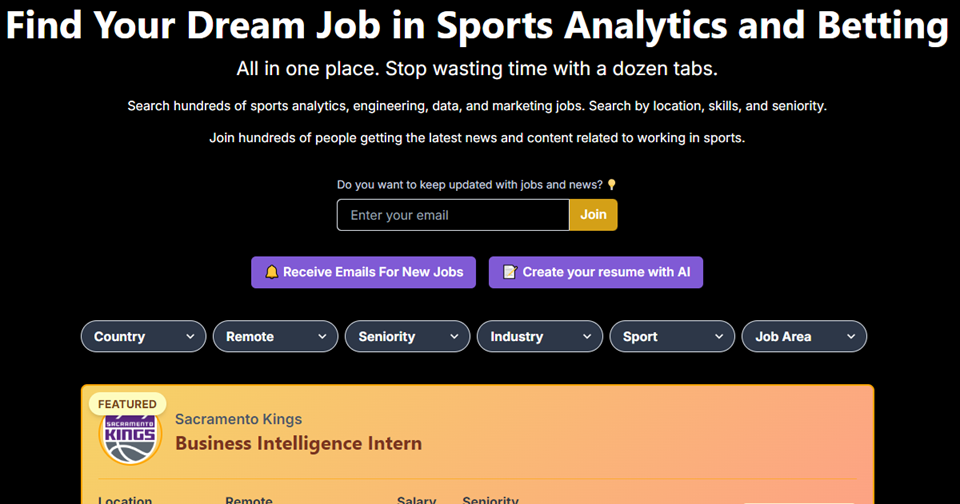This screenshot has width=960, height=504.
Task: Open the Seniority filter dropdown
Action: [x=407, y=337]
